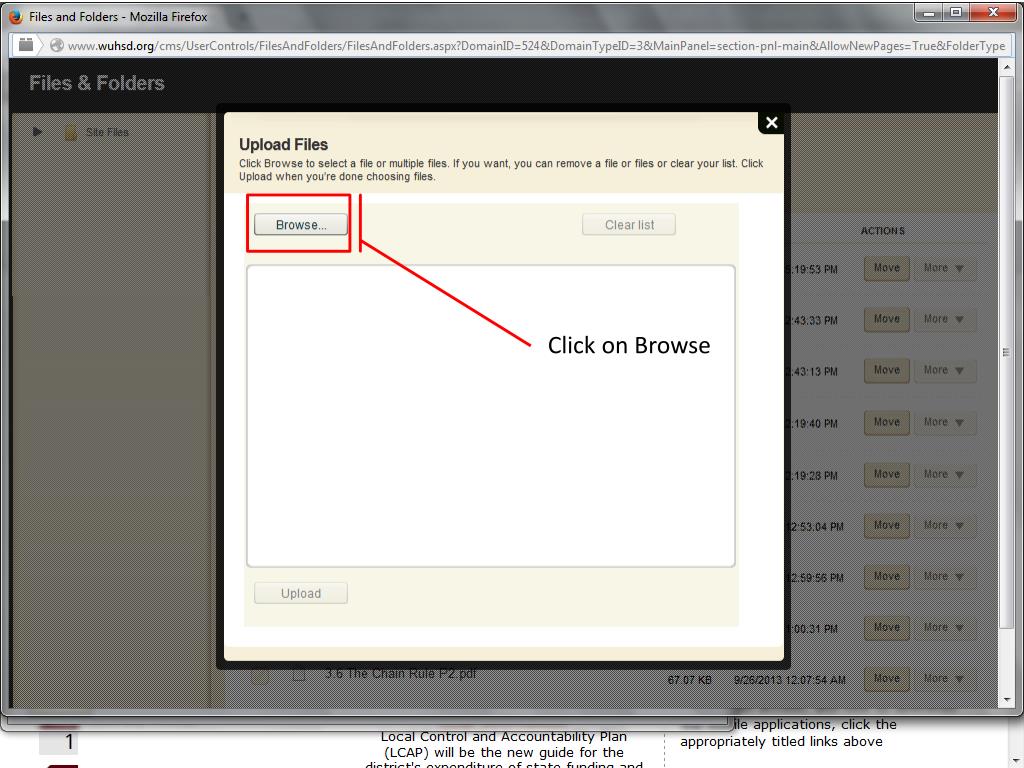The width and height of the screenshot is (1024, 768).
Task: Click the popup vertical scrollbar thumb
Action: pyautogui.click(x=1006, y=353)
